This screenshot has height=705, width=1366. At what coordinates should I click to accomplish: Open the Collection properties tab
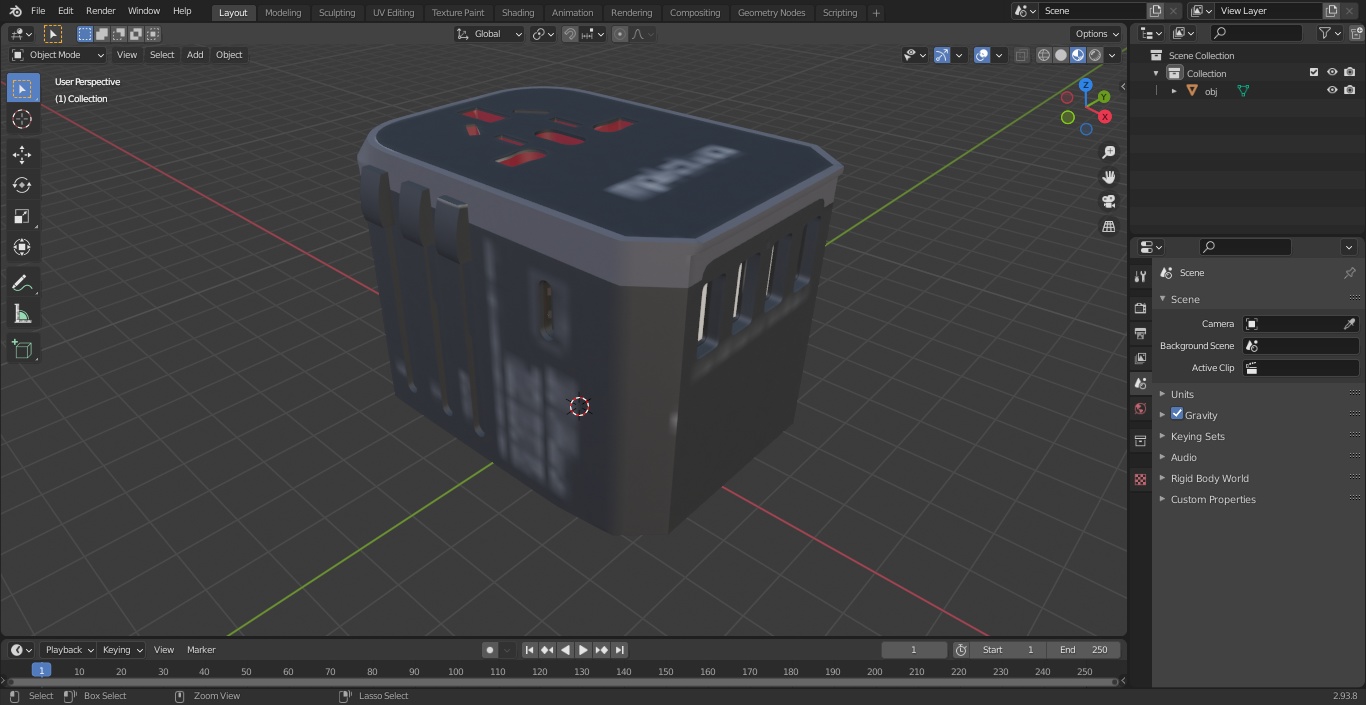click(1140, 440)
